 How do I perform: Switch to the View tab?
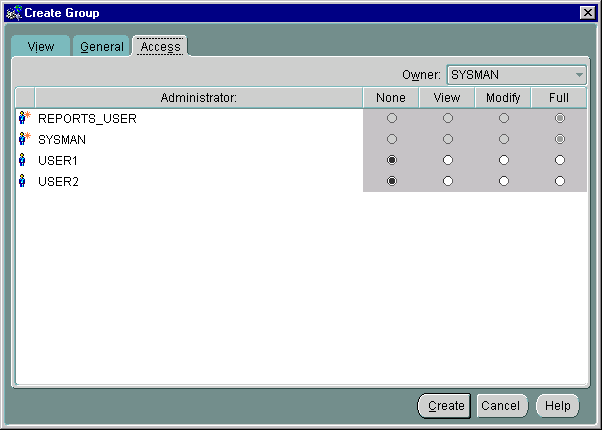pos(41,47)
